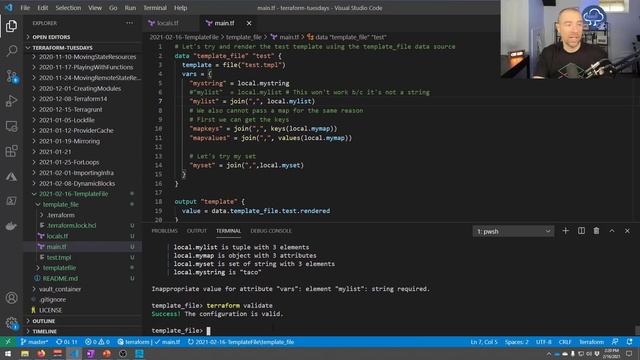
Task: Open the Remote Explorer view
Action: click(11, 127)
